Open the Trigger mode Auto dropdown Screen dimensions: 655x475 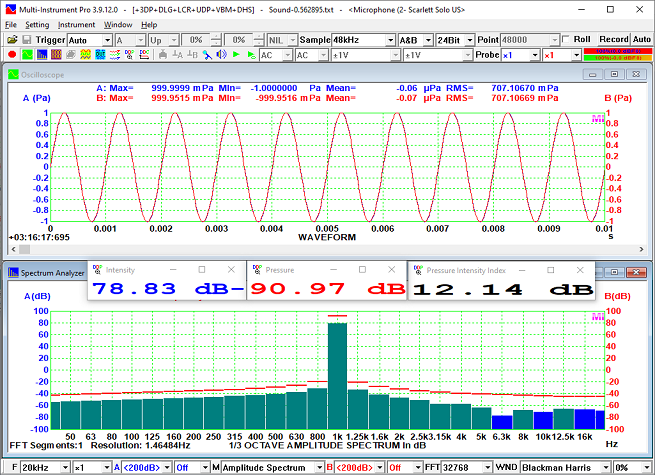click(x=107, y=39)
